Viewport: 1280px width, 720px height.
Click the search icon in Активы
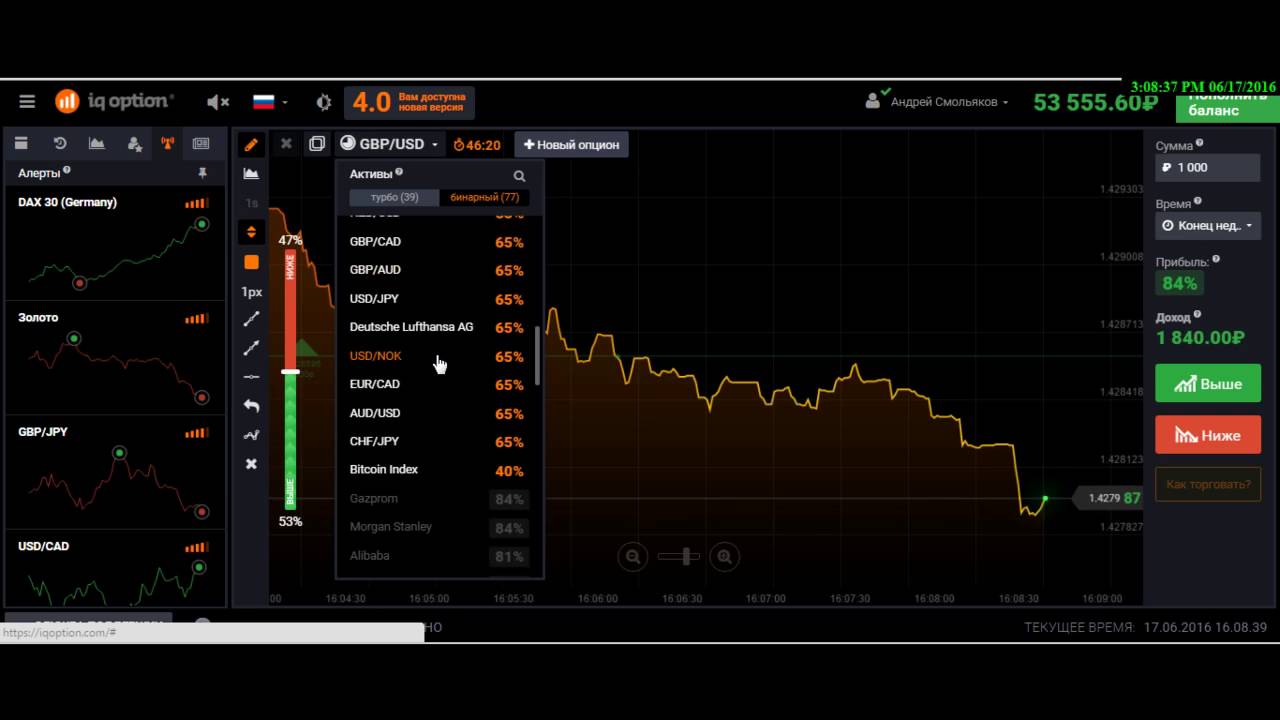pyautogui.click(x=519, y=176)
